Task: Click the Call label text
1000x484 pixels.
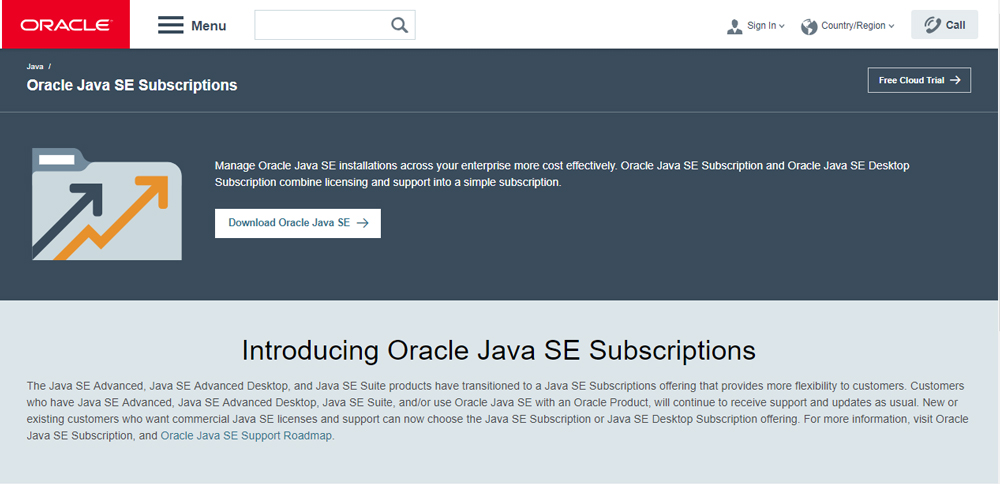Action: coord(956,25)
